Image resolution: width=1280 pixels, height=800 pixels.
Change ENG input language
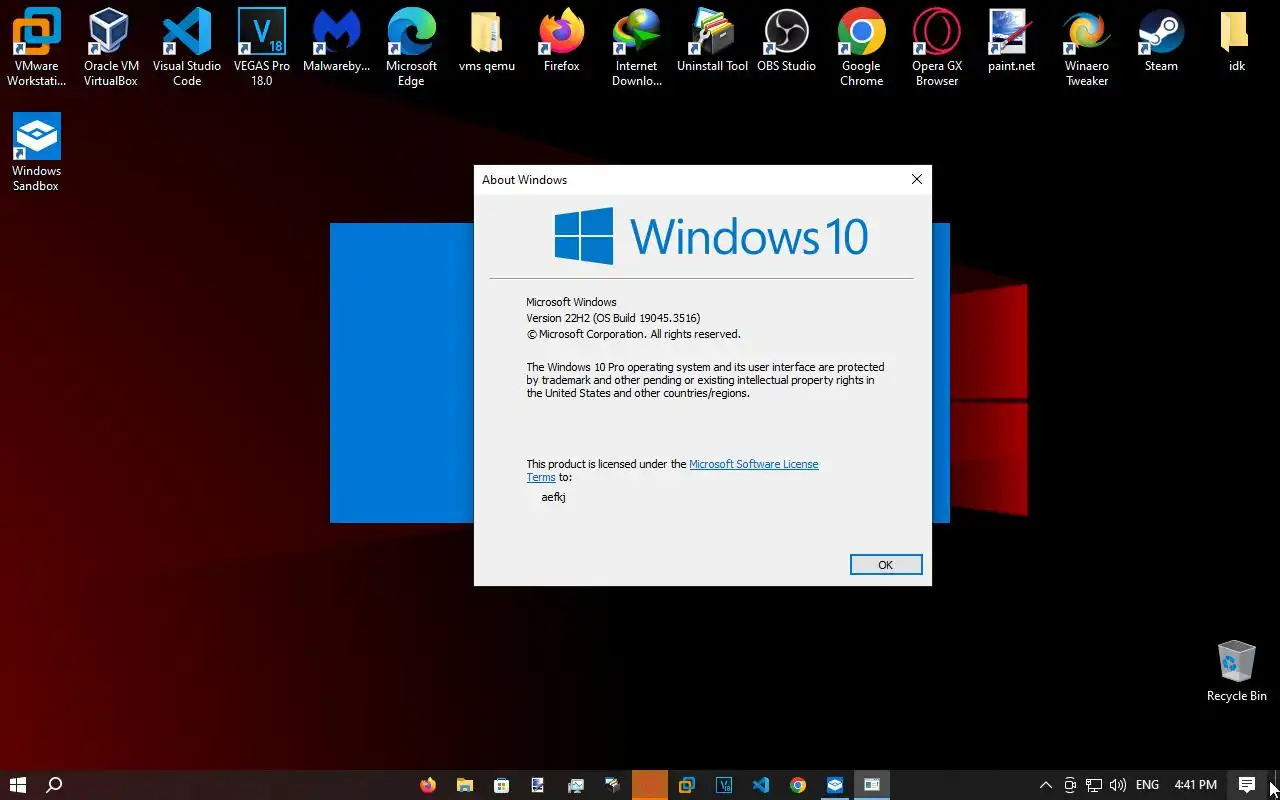1147,785
